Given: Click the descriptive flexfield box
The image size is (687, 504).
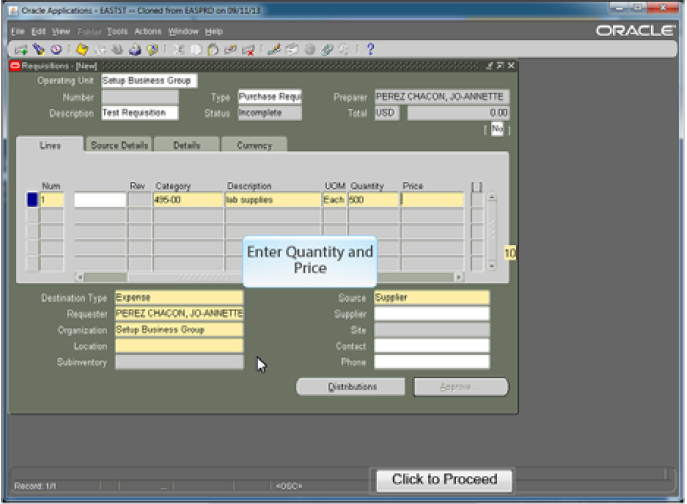Looking at the screenshot, I should [497, 129].
